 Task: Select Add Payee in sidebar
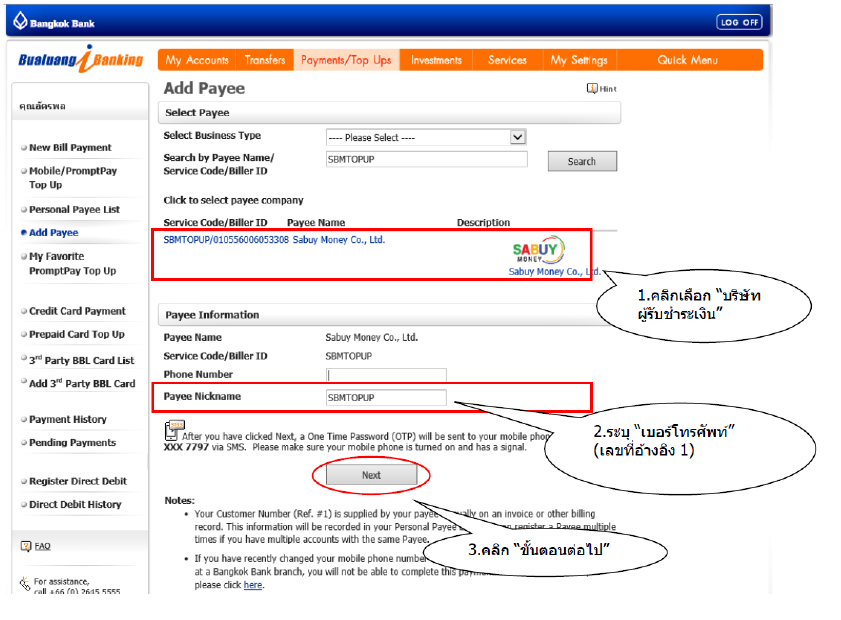(54, 232)
